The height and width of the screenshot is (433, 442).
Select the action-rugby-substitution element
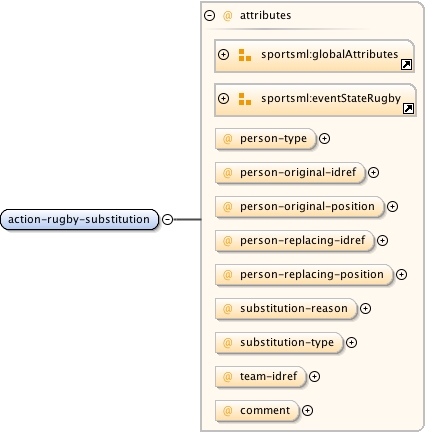[x=79, y=219]
